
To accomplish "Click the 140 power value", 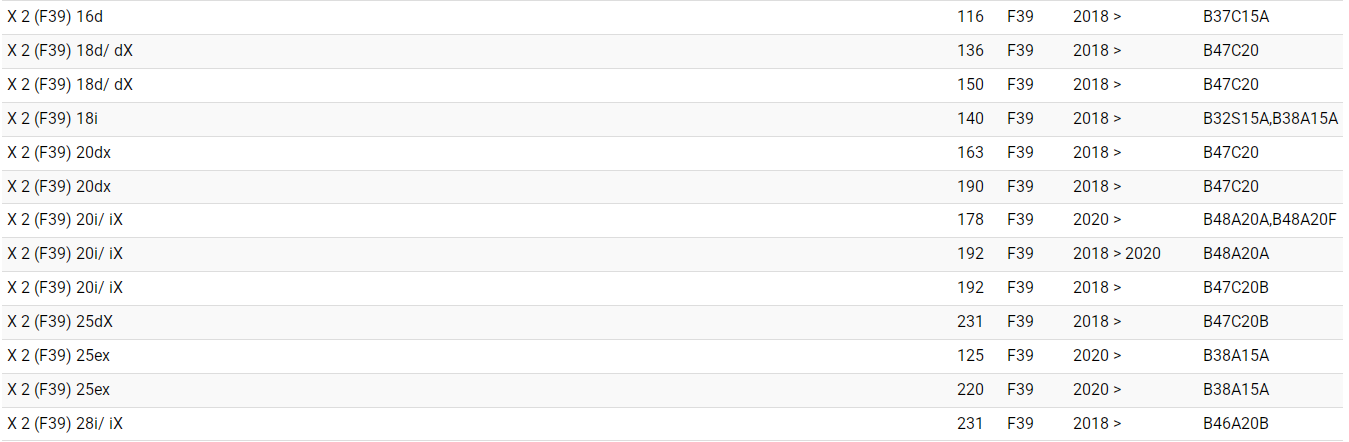I will (970, 119).
